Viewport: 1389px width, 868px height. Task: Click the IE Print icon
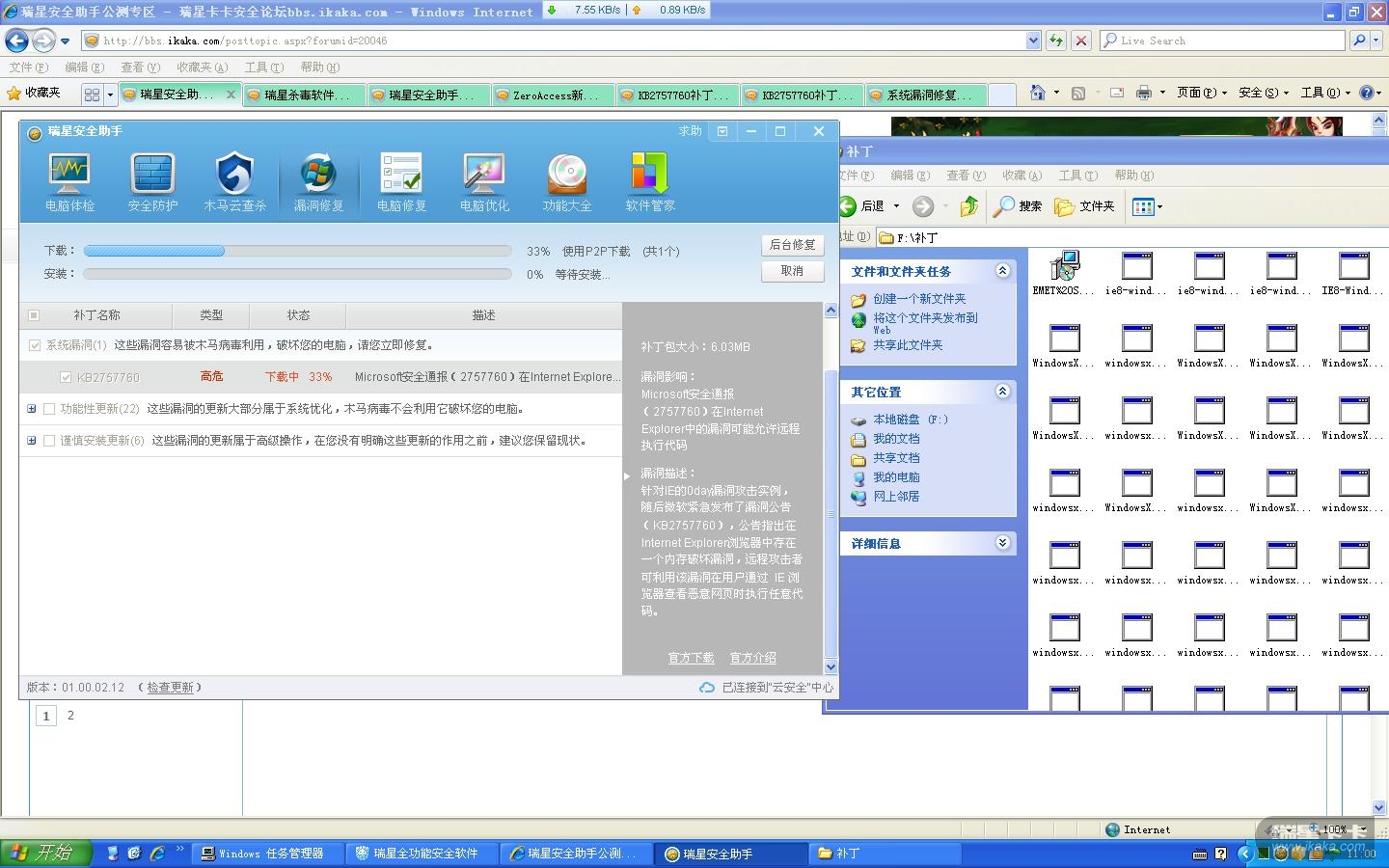pyautogui.click(x=1144, y=93)
